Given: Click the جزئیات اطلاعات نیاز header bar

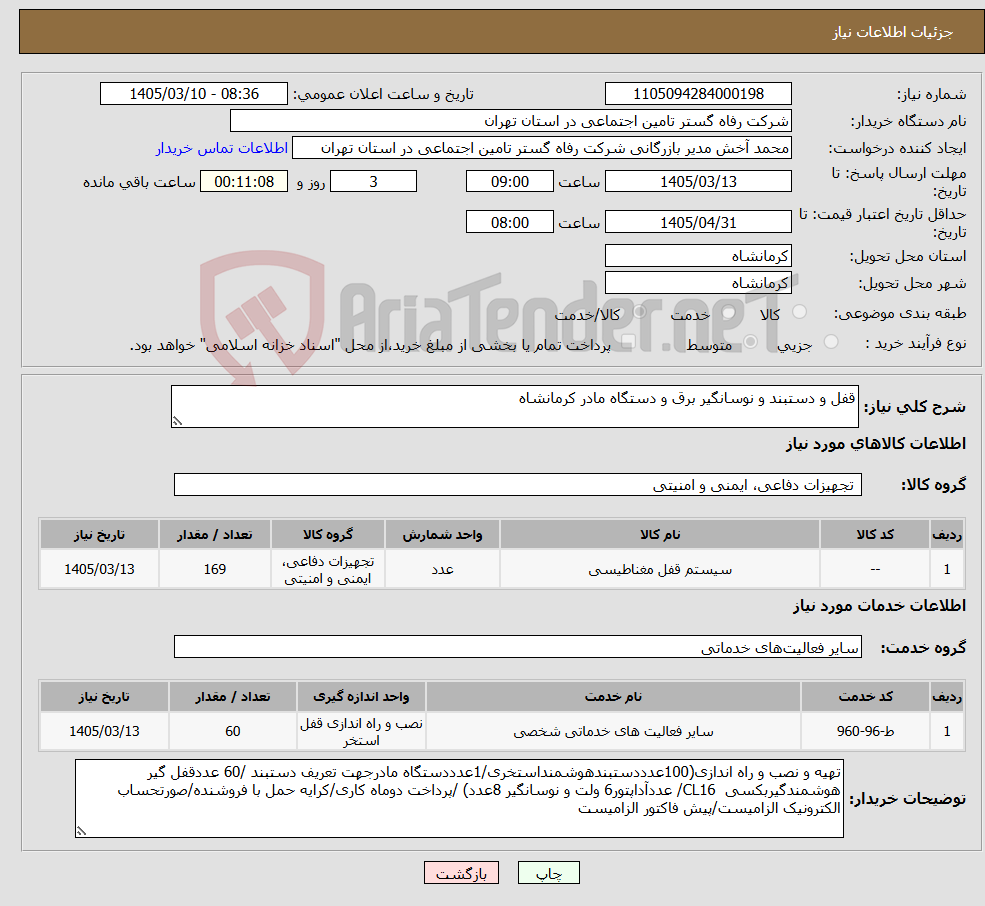Looking at the screenshot, I should [x=501, y=31].
